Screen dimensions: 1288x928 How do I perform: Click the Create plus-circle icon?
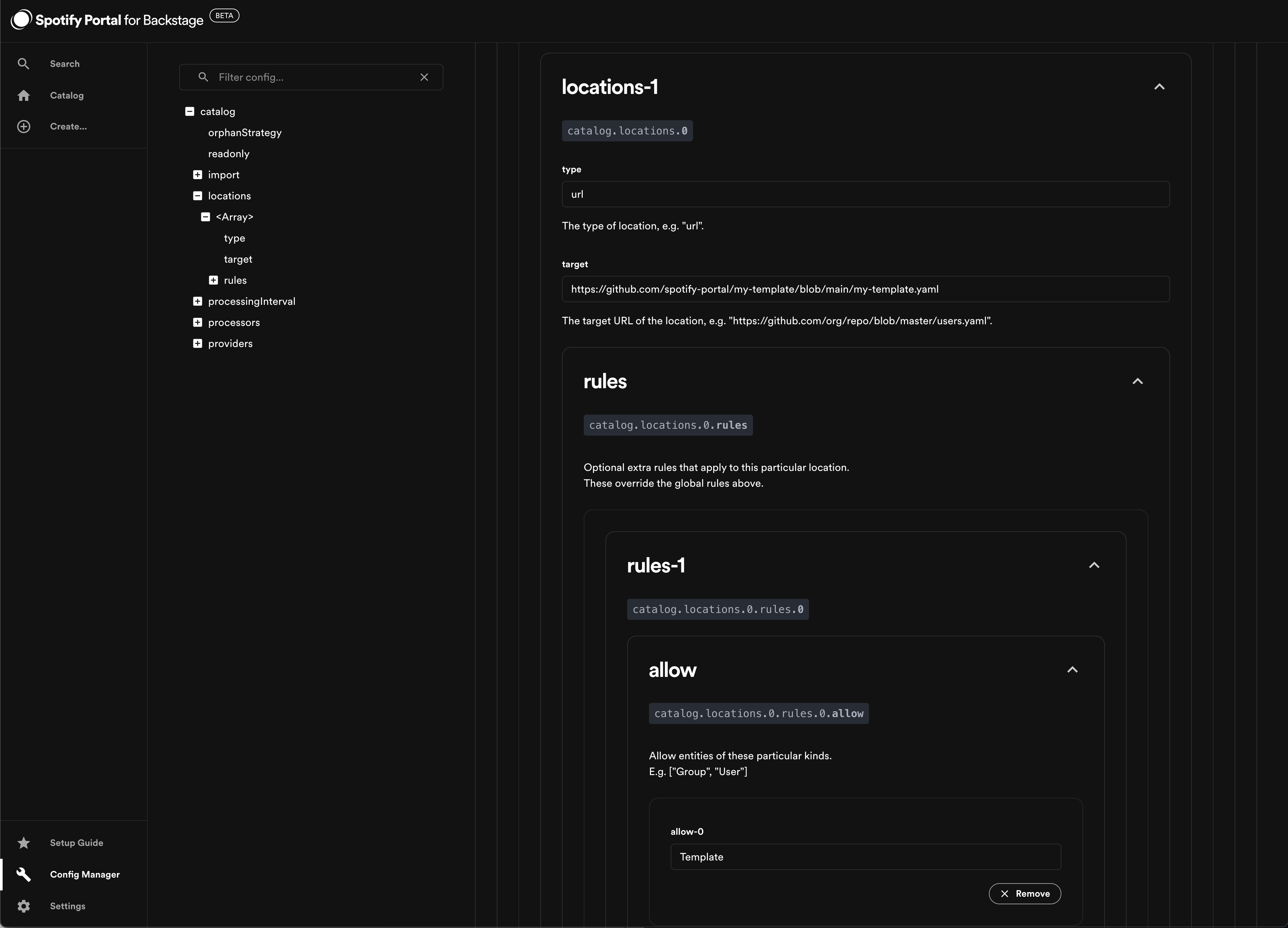point(23,126)
